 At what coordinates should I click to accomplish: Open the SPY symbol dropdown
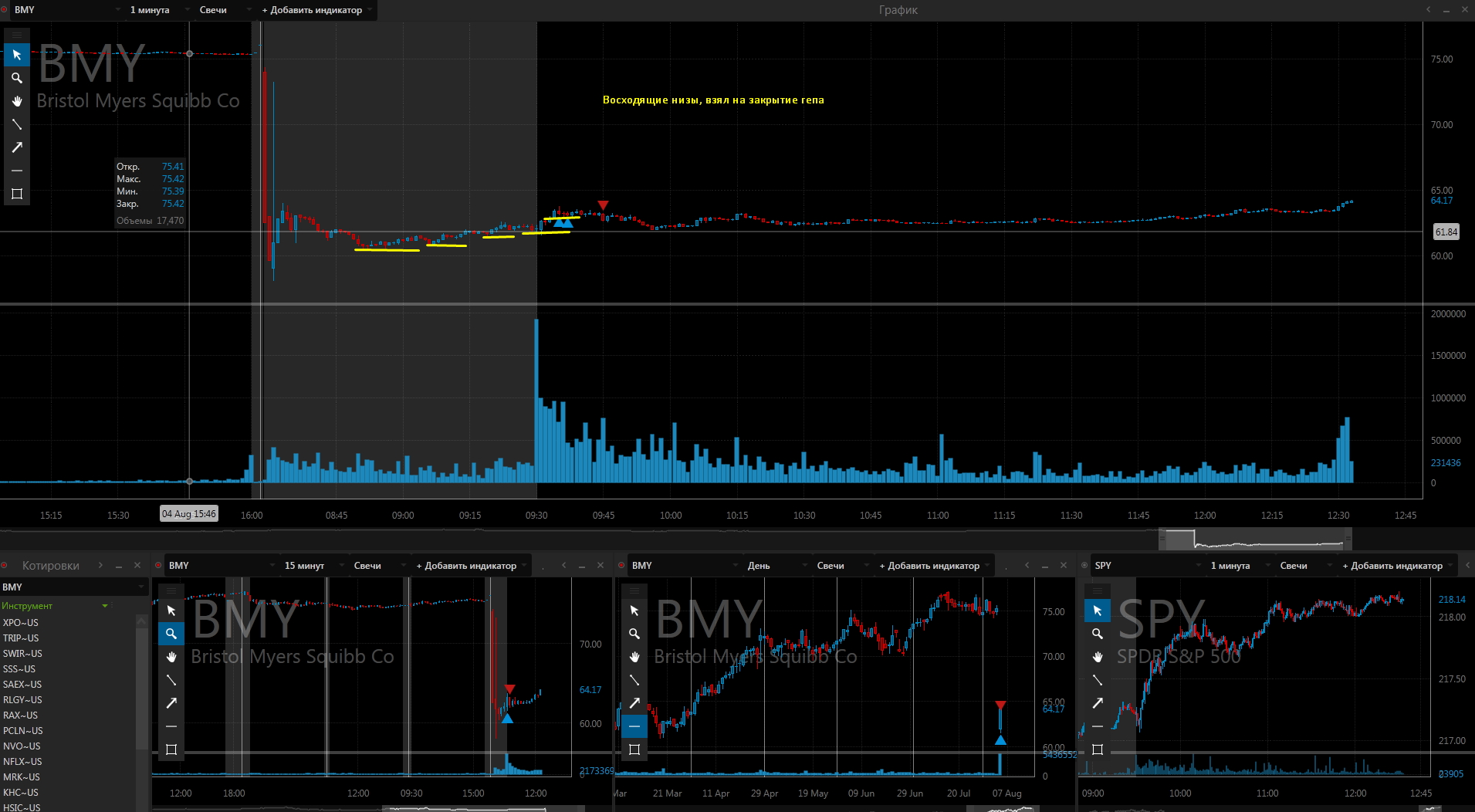tap(1147, 566)
